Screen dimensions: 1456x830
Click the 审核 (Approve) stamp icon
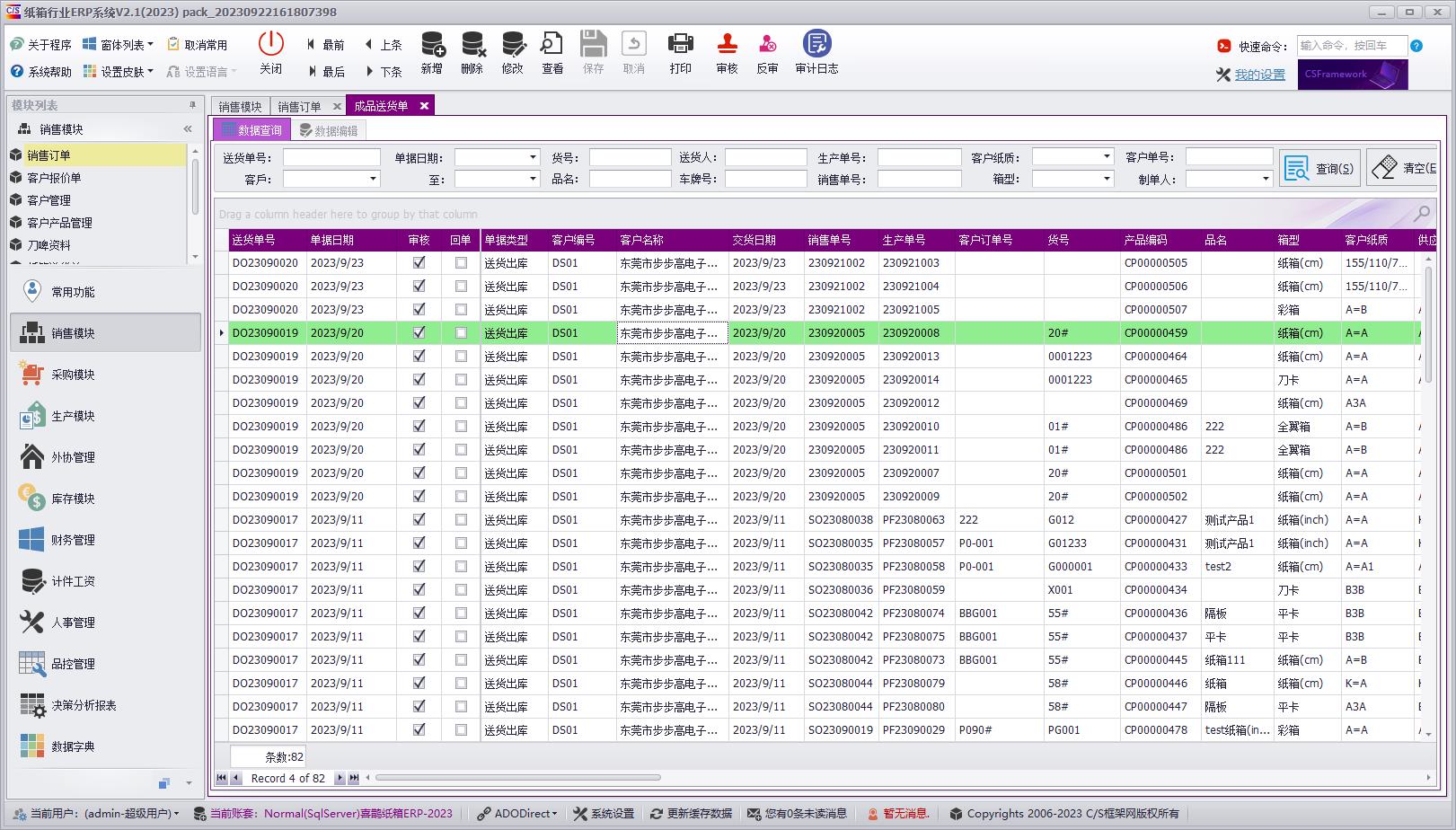click(x=727, y=45)
